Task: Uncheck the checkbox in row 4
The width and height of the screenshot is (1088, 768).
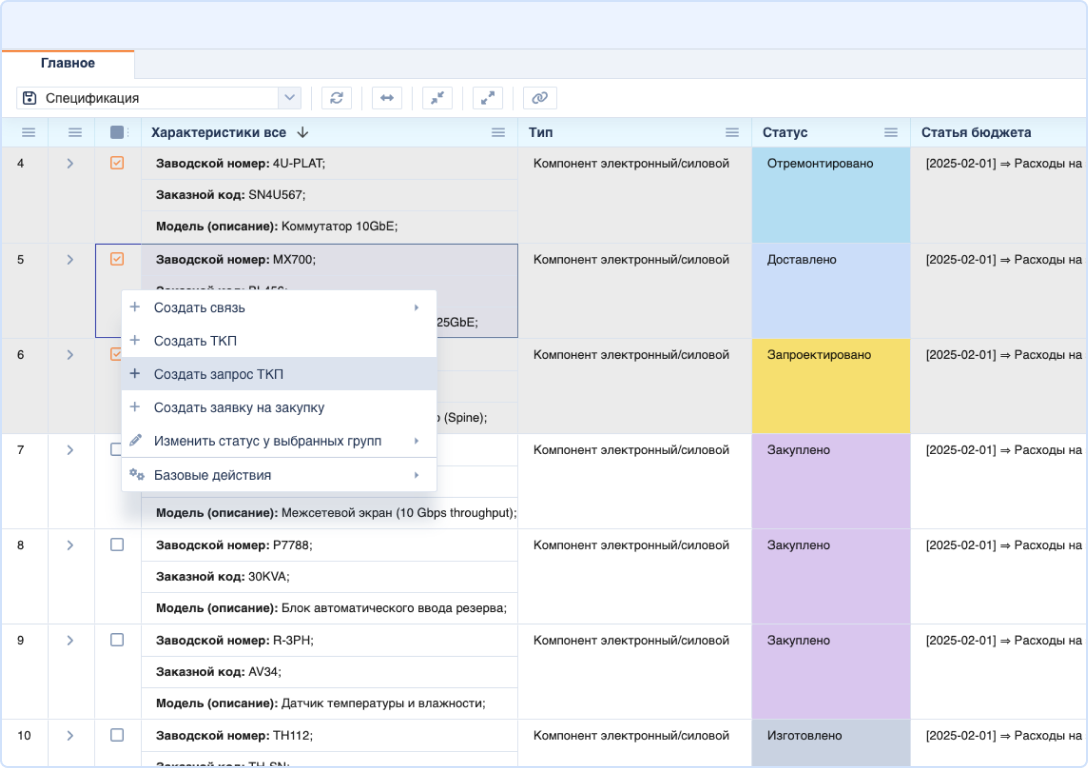Action: pos(117,163)
